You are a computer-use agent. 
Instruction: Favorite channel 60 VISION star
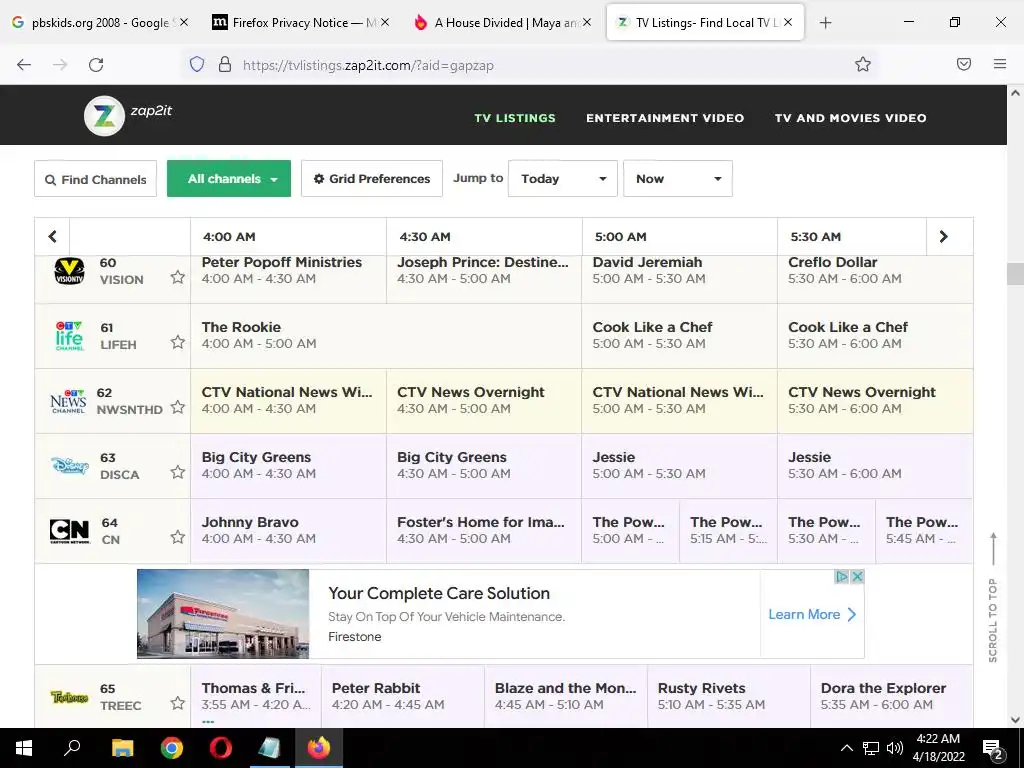click(x=178, y=277)
